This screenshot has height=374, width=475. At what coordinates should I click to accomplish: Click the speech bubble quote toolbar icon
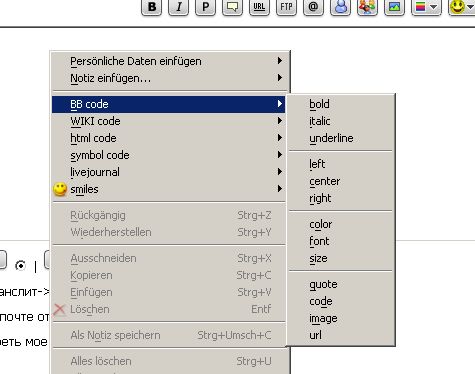coord(233,7)
